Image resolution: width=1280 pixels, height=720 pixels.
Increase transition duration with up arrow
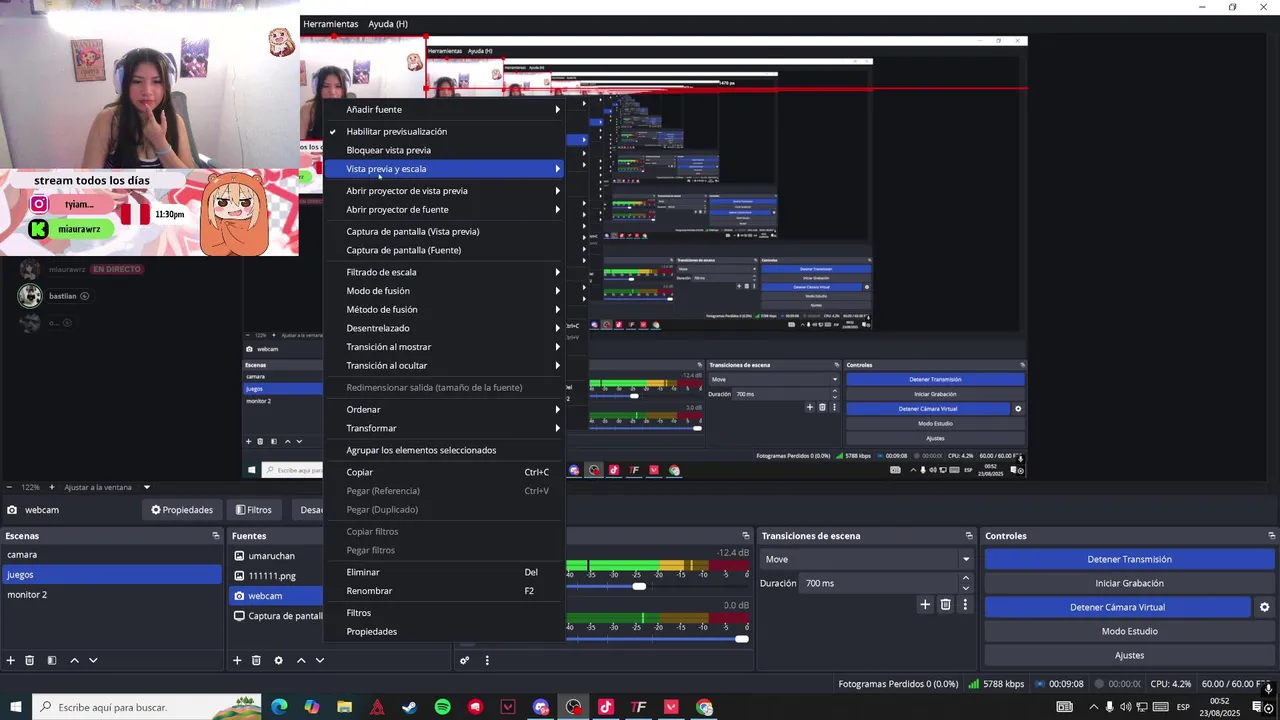(x=965, y=578)
